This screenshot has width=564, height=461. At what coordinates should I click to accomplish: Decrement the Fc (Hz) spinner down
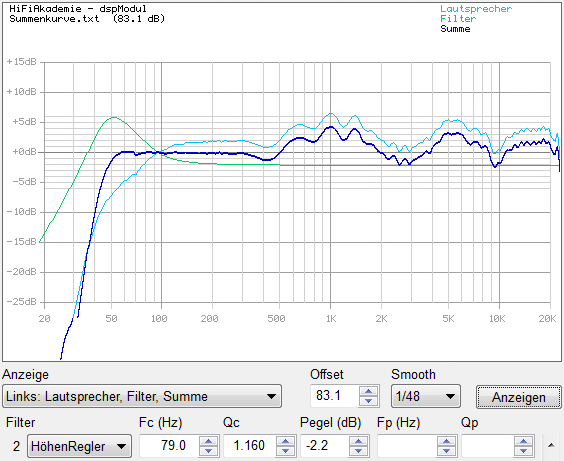click(x=209, y=451)
